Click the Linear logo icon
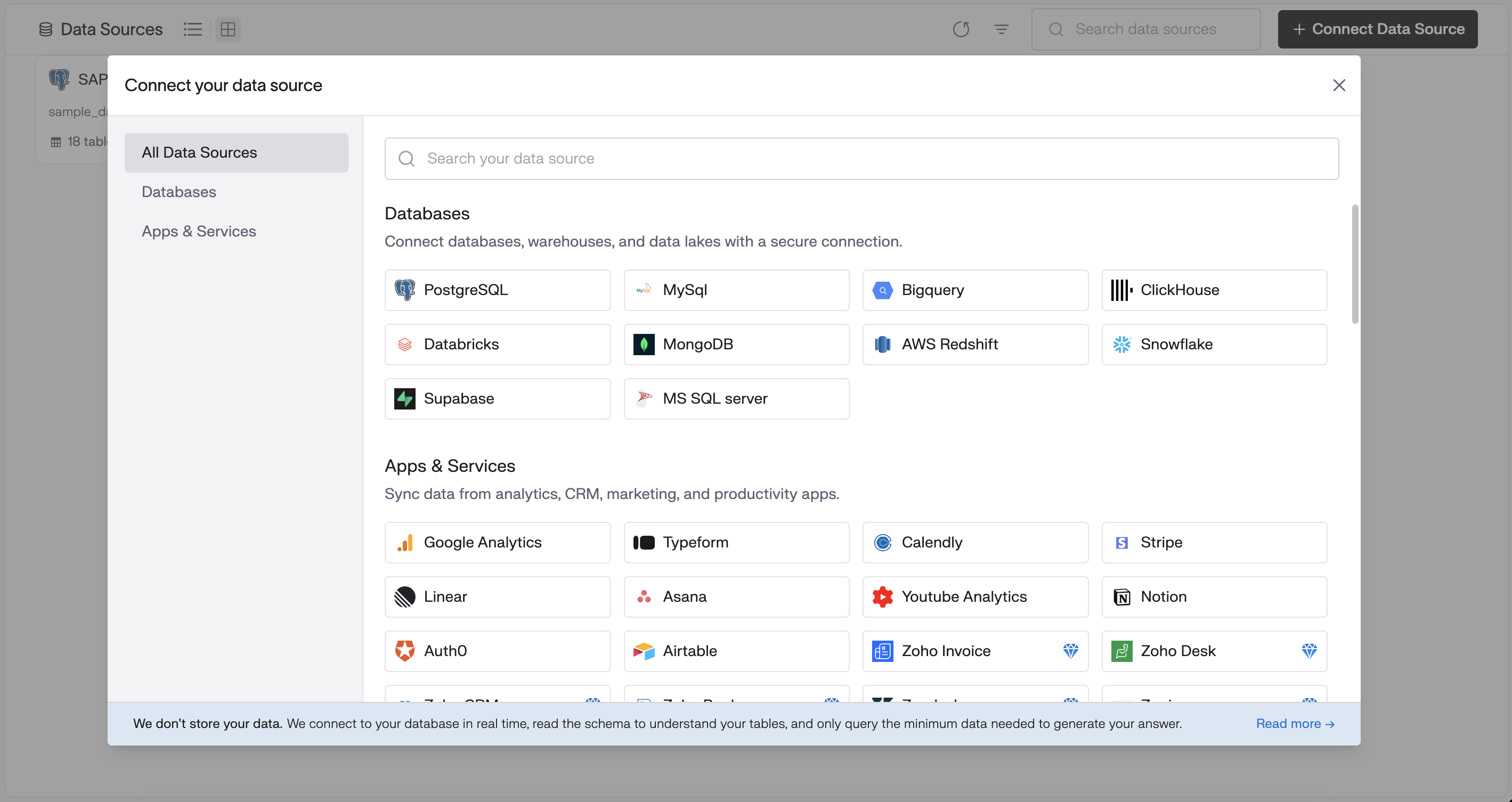Viewport: 1512px width, 802px height. coord(404,596)
